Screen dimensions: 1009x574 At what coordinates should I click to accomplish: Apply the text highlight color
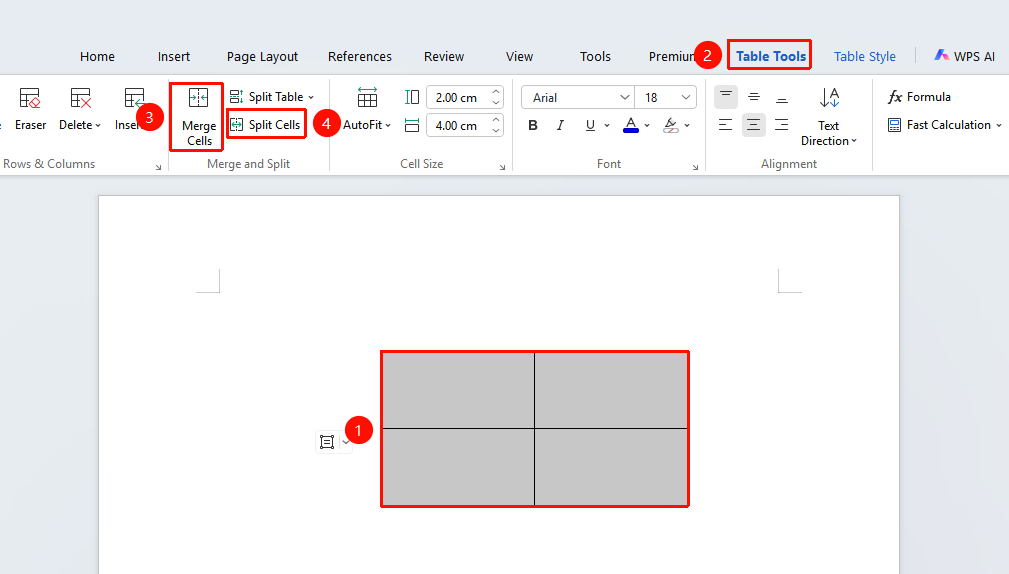pos(671,125)
